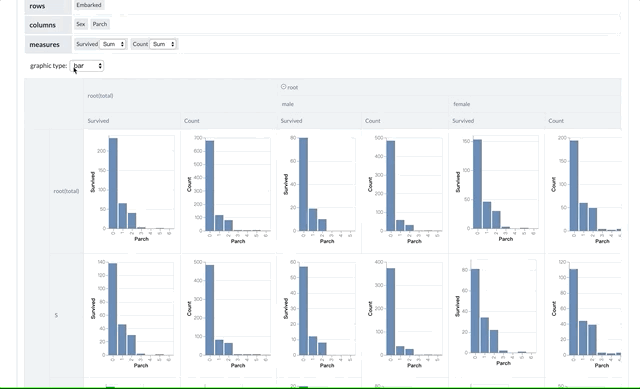Viewport: 640px width, 389px height.
Task: Select S row root(total) Count chart
Action: tap(228, 314)
